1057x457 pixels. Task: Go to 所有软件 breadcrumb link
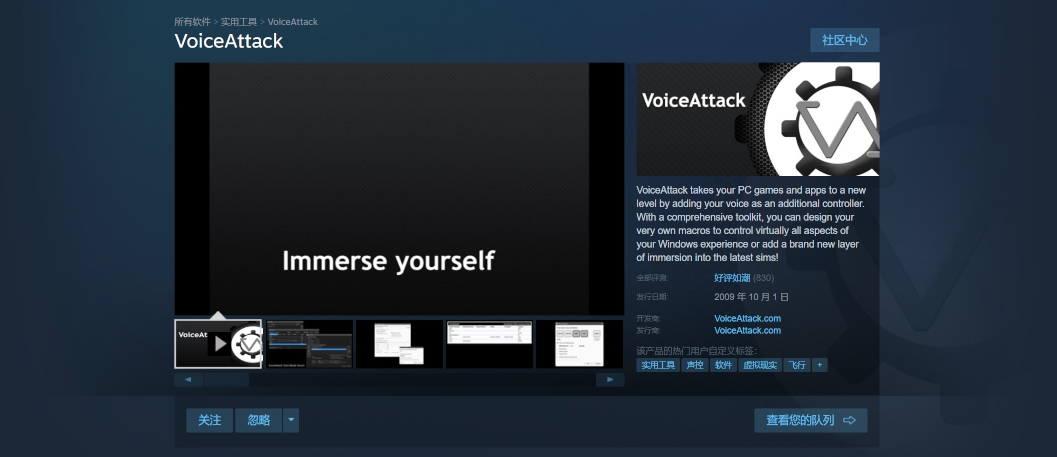tap(193, 22)
